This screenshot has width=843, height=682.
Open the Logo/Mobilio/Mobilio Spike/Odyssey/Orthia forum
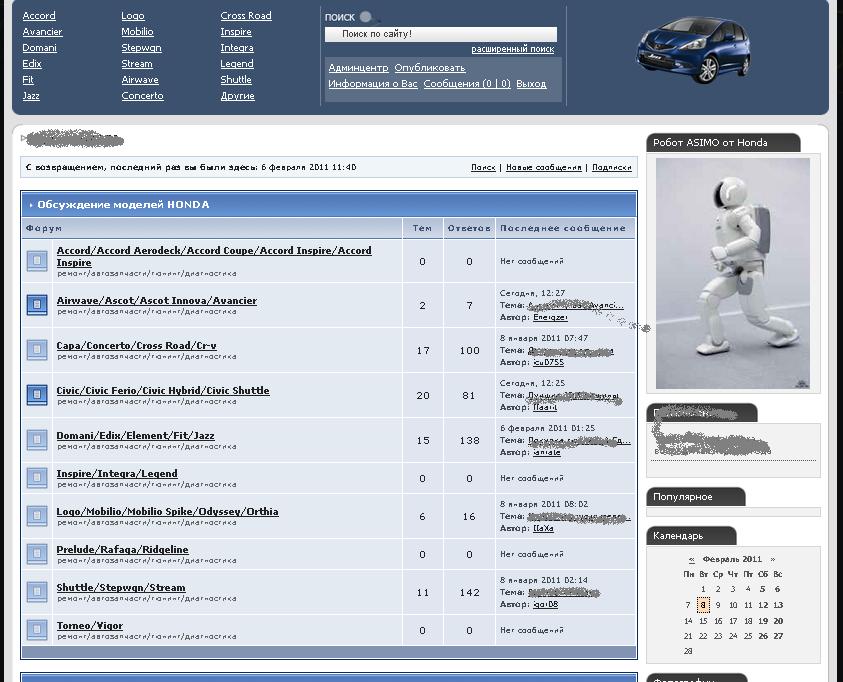167,512
